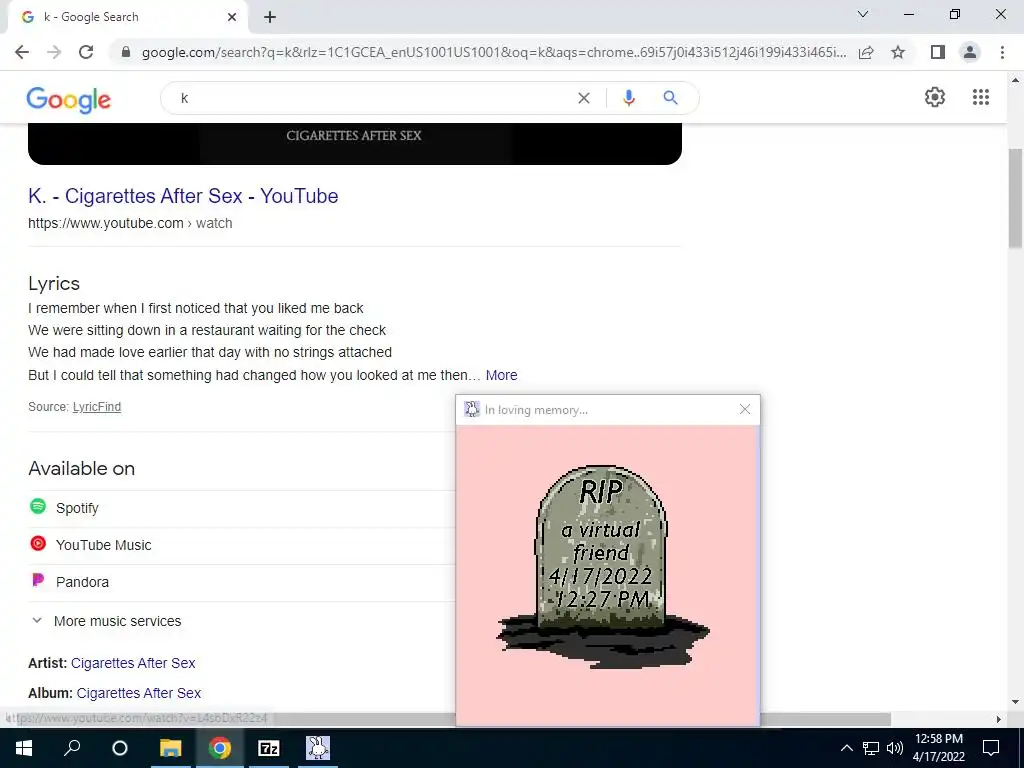The width and height of the screenshot is (1024, 768).
Task: Click the vertical scrollbar thumb
Action: click(x=1015, y=198)
